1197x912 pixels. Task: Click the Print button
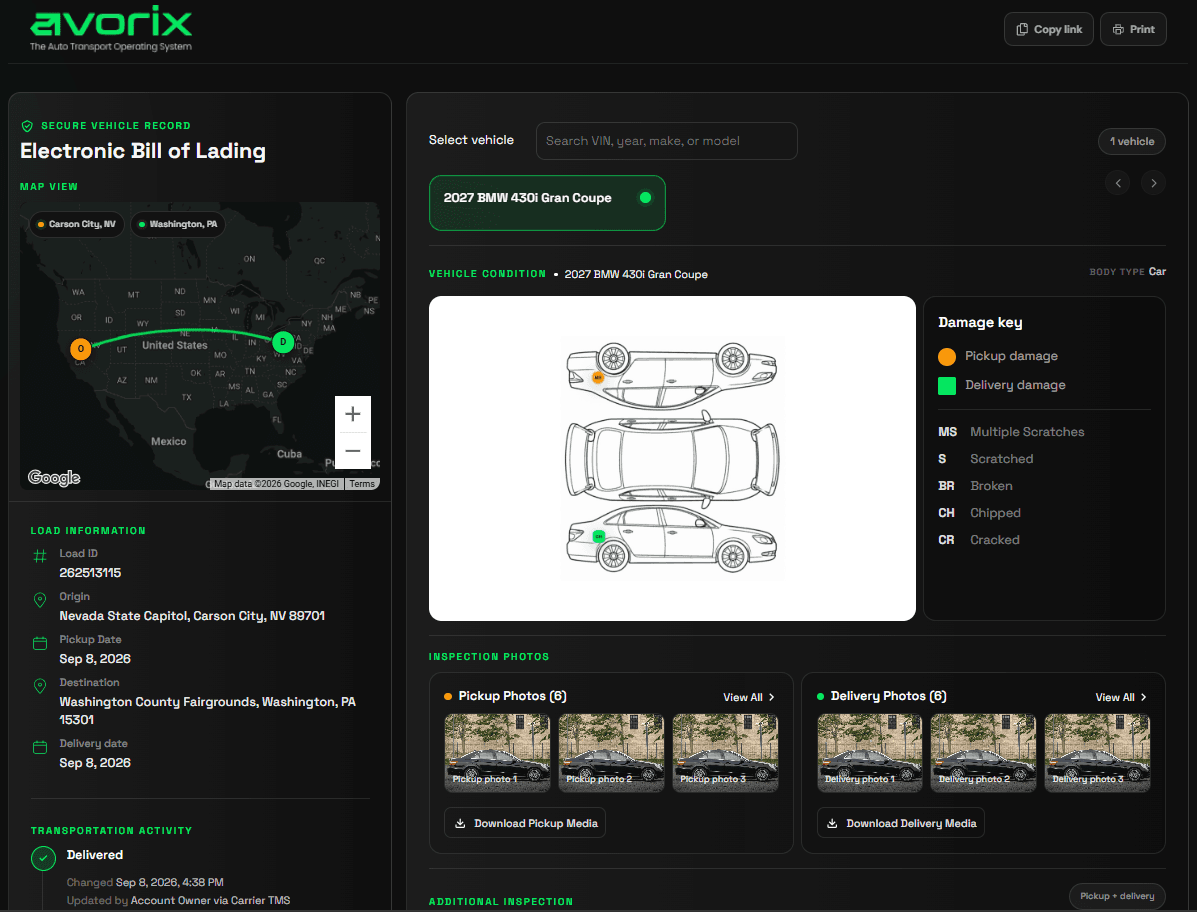click(x=1133, y=29)
